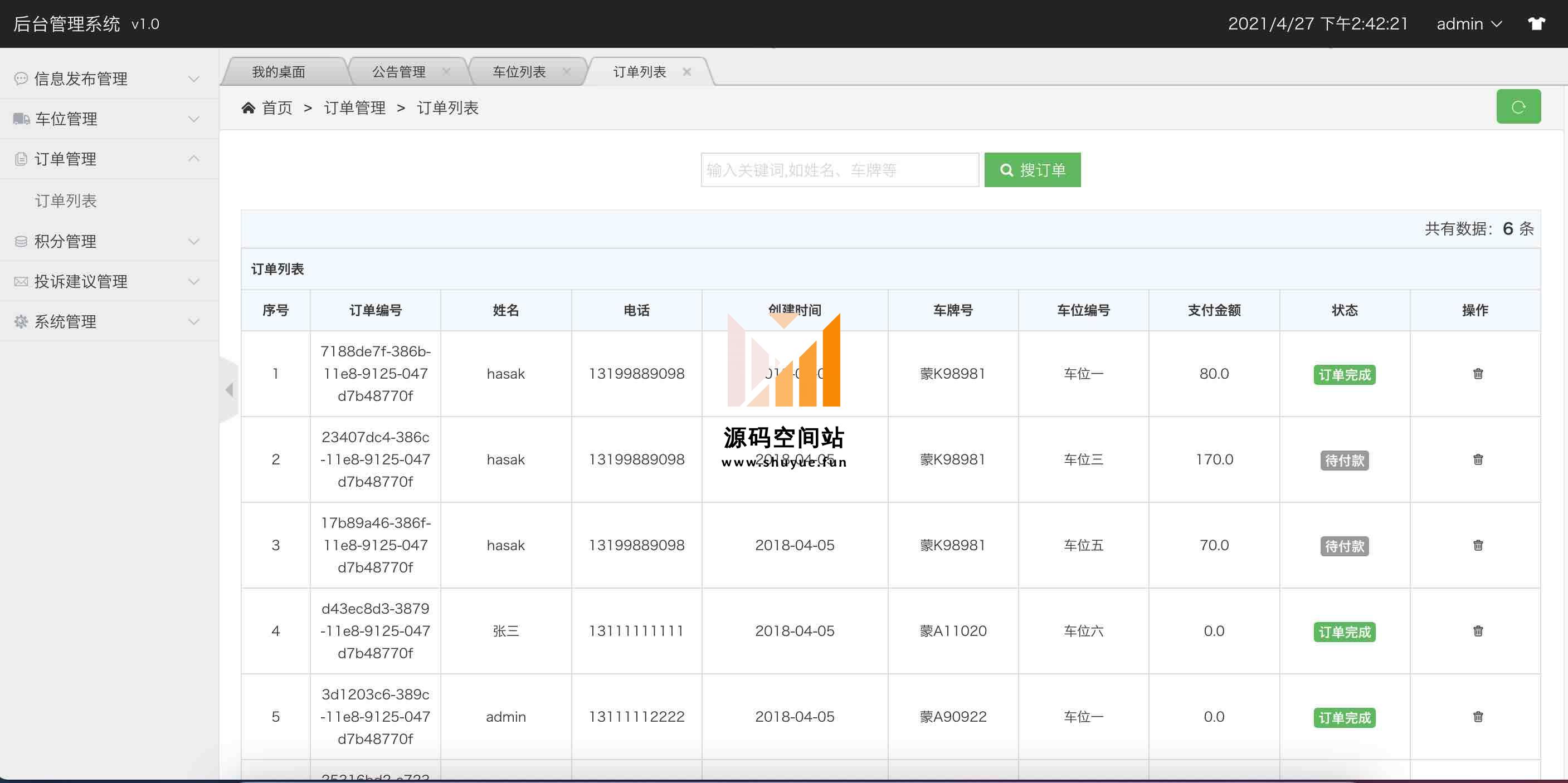1568x783 pixels.
Task: Click 待付款 status badge in row 3
Action: pos(1344,546)
